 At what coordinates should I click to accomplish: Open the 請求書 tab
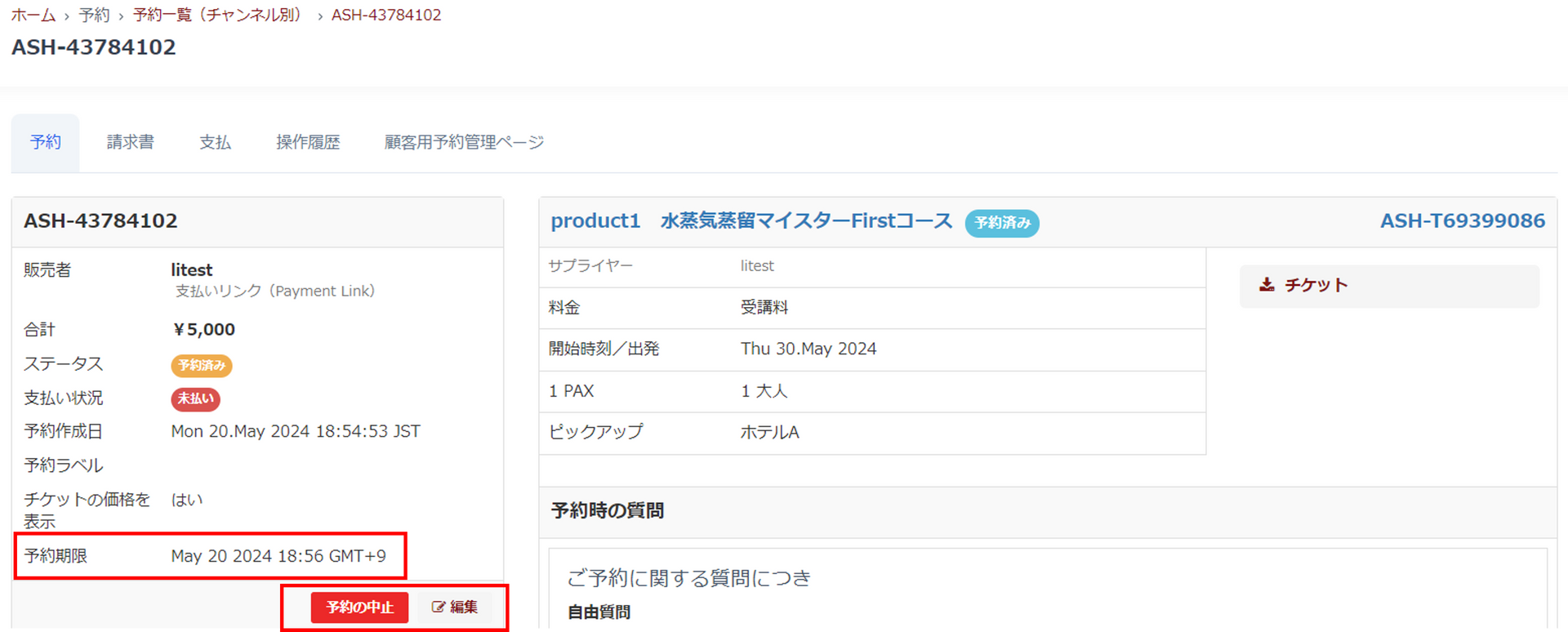(x=130, y=142)
